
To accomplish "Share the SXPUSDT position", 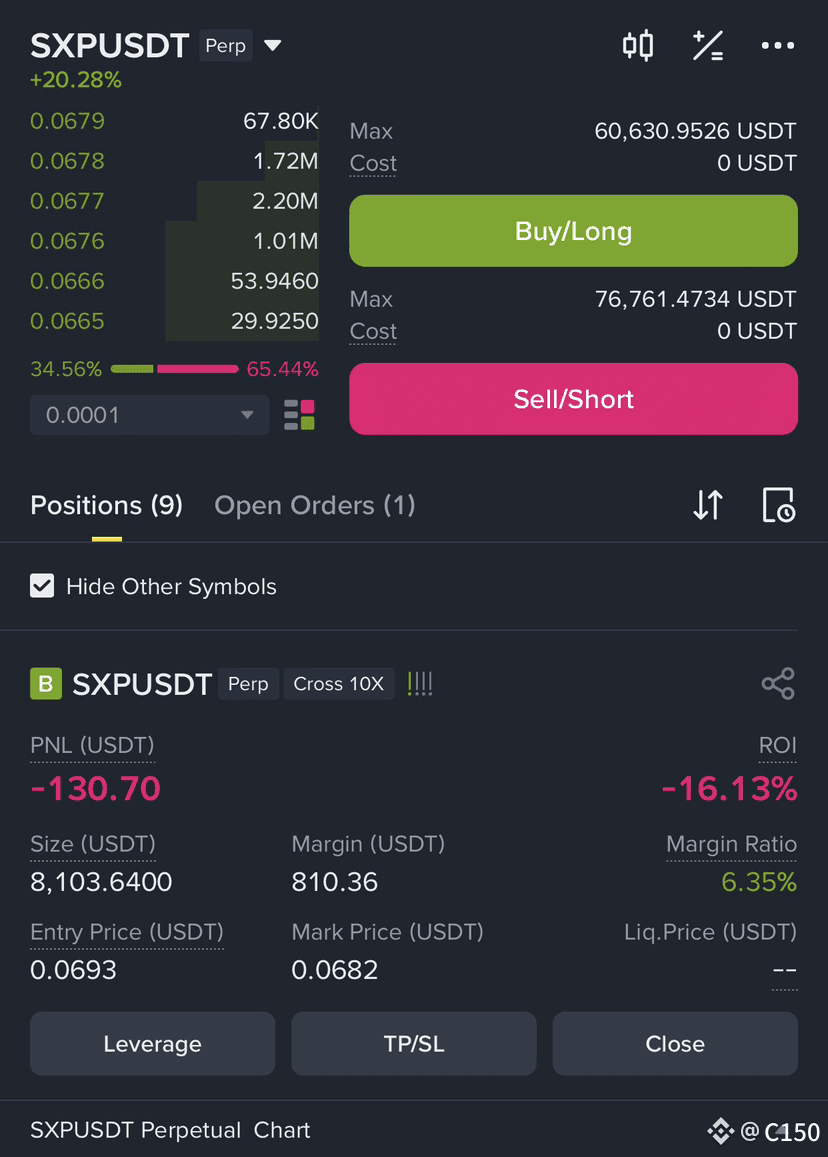I will click(x=778, y=683).
